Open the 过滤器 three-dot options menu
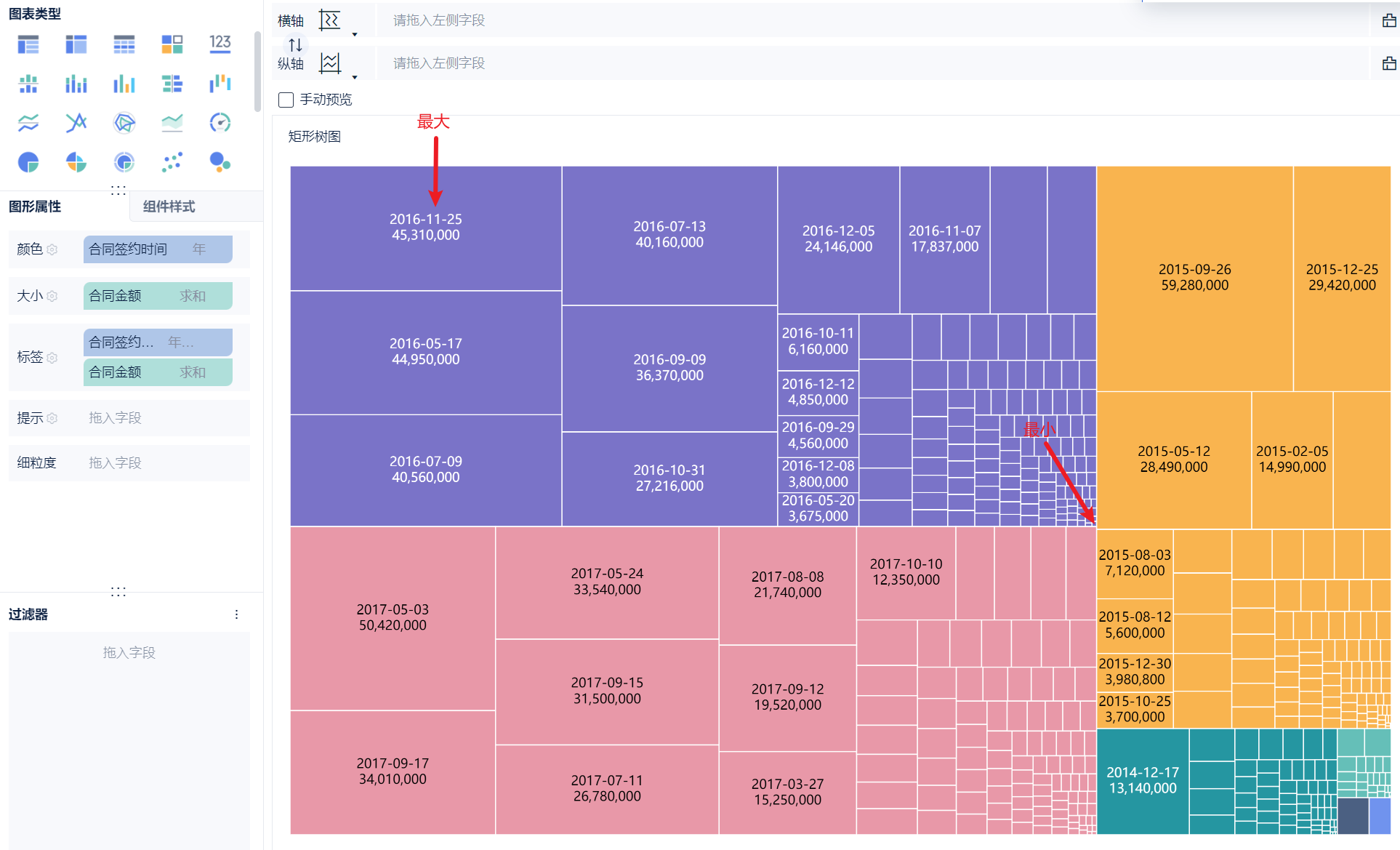Viewport: 1400px width, 850px height. pyautogui.click(x=236, y=614)
